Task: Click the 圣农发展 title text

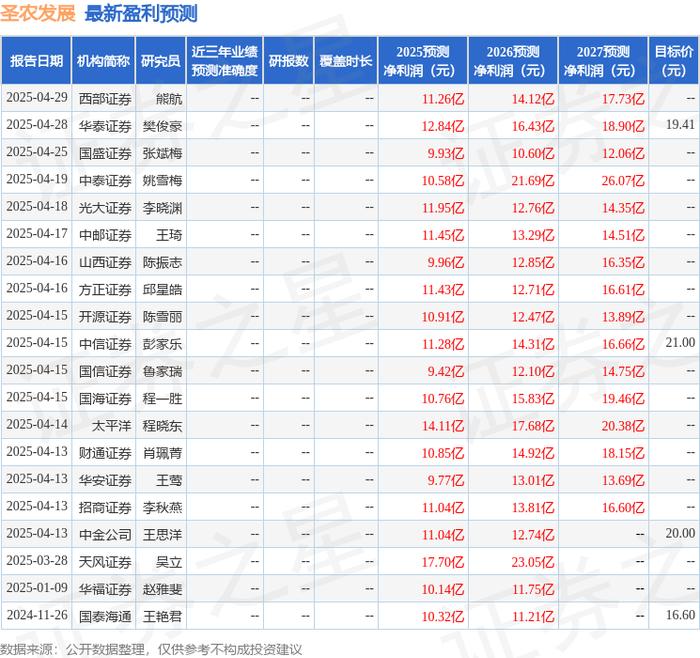Action: (38, 13)
